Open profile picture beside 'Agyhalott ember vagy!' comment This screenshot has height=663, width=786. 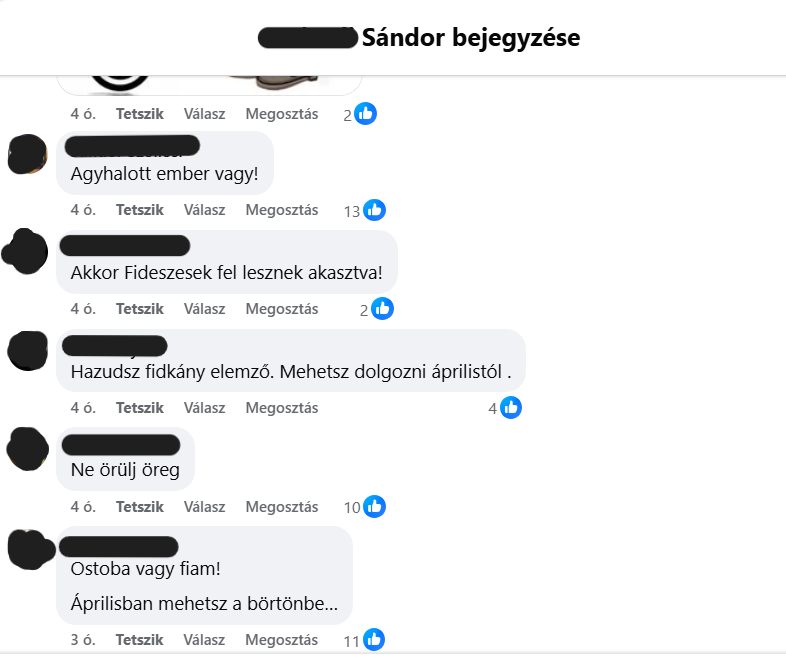(x=28, y=154)
